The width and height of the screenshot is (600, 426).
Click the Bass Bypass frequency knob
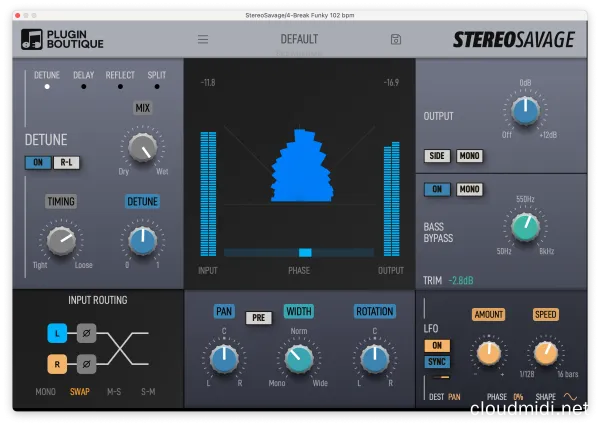coord(525,227)
